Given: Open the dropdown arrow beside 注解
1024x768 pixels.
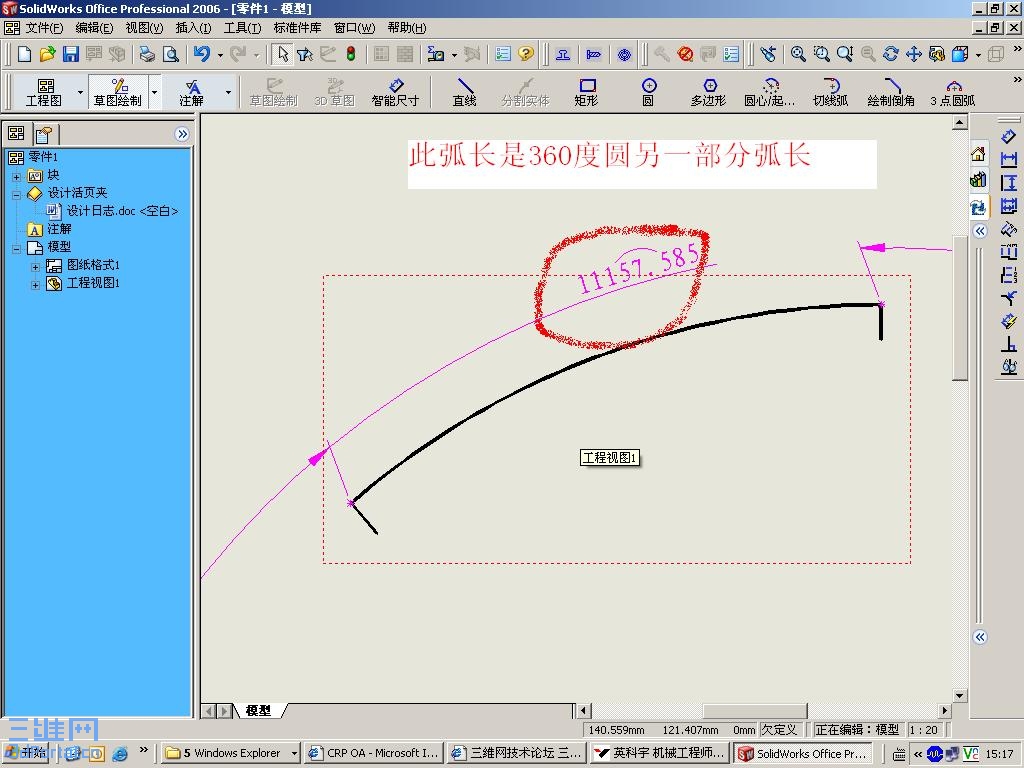Looking at the screenshot, I should [x=228, y=93].
